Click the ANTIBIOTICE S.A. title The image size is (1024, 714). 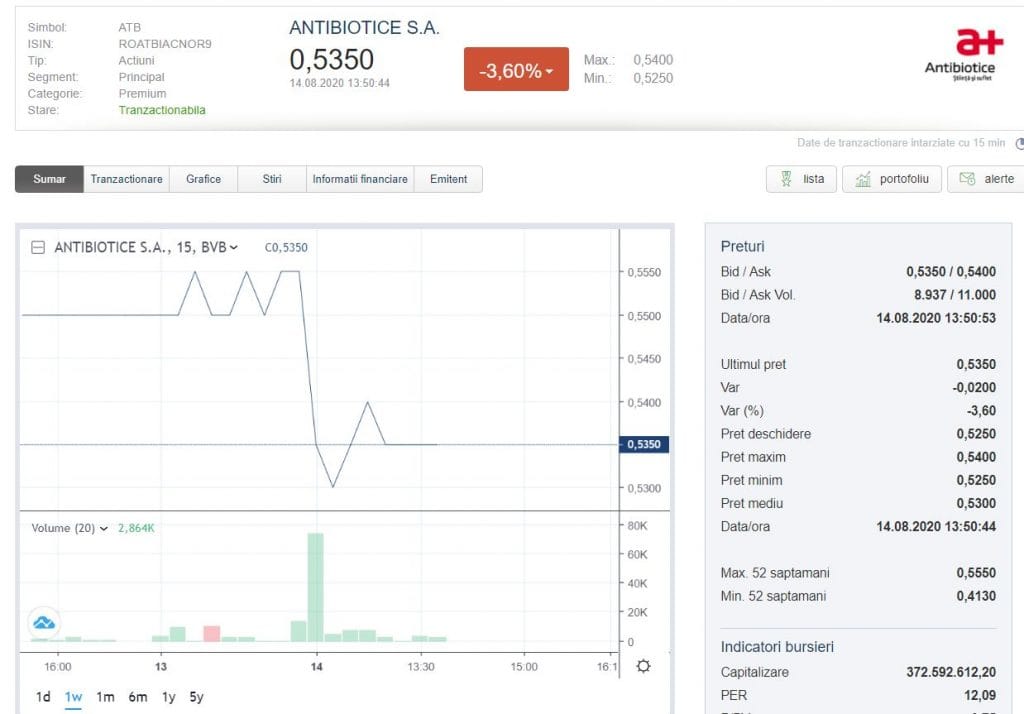(364, 27)
